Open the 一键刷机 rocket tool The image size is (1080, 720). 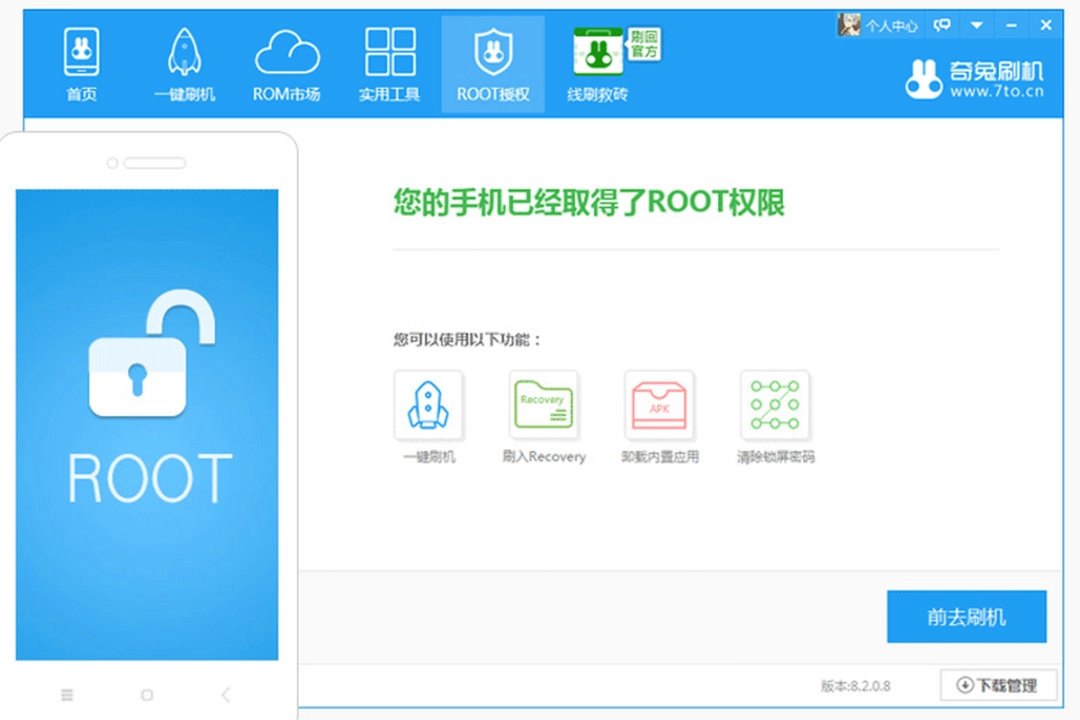(184, 62)
